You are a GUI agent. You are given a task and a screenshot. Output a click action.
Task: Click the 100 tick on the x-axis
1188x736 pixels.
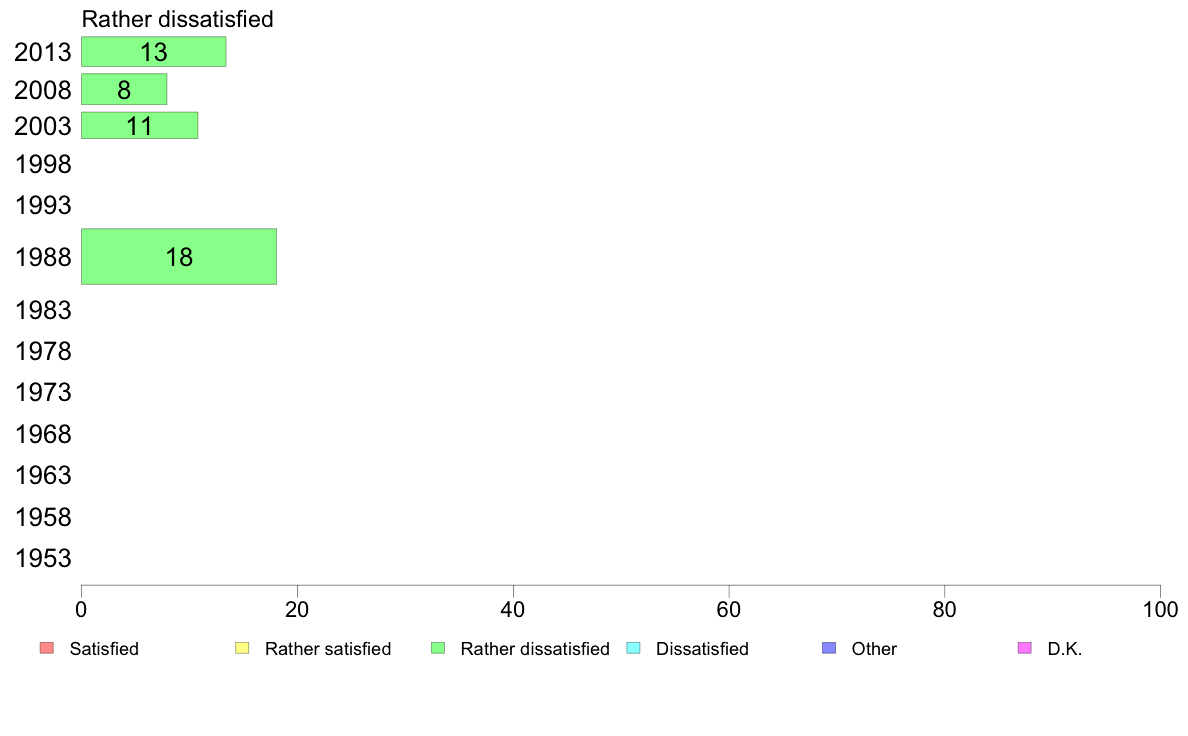pos(1160,609)
